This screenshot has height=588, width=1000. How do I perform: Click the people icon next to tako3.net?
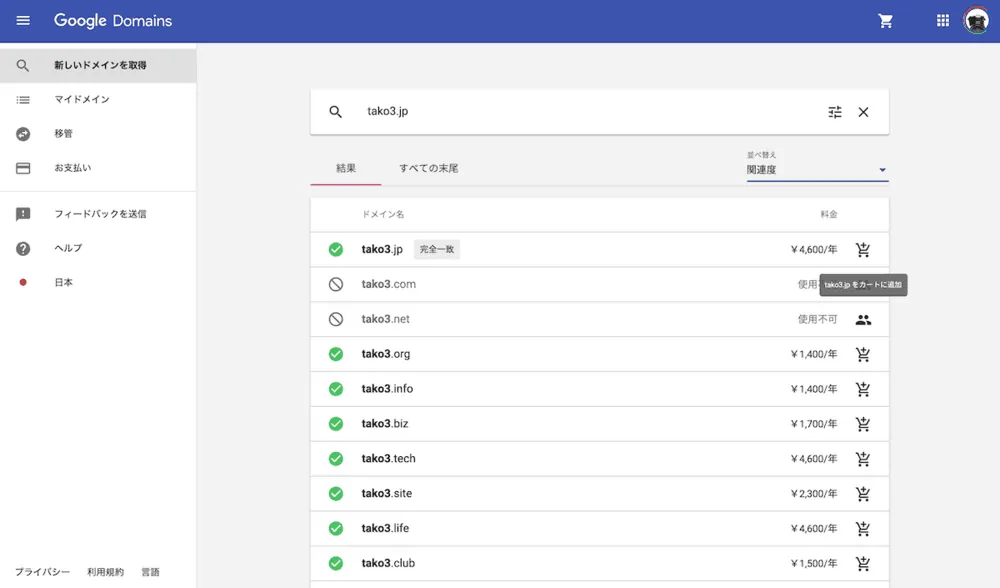tap(863, 319)
